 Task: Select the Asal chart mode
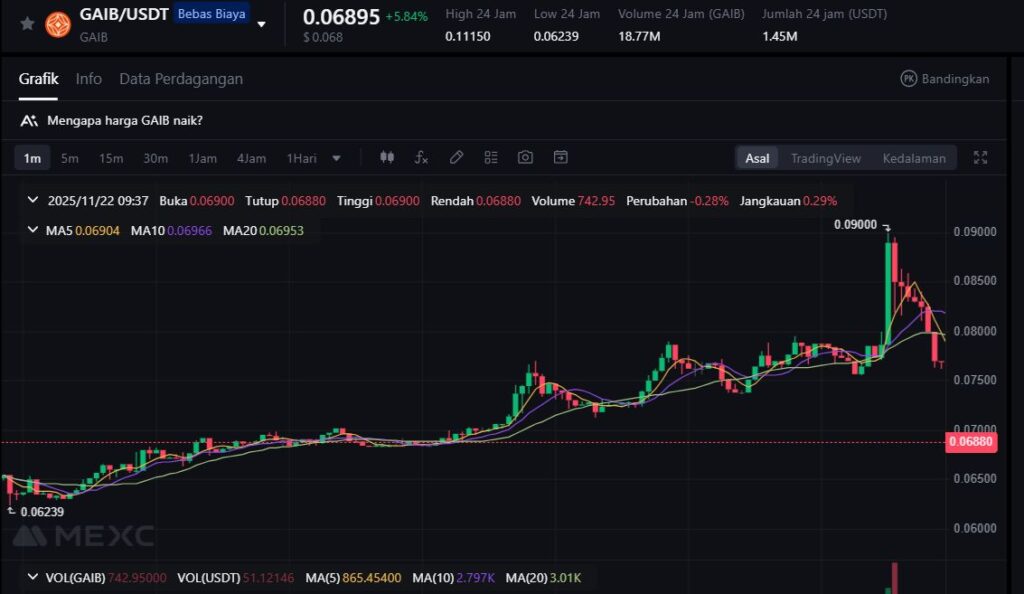(757, 158)
